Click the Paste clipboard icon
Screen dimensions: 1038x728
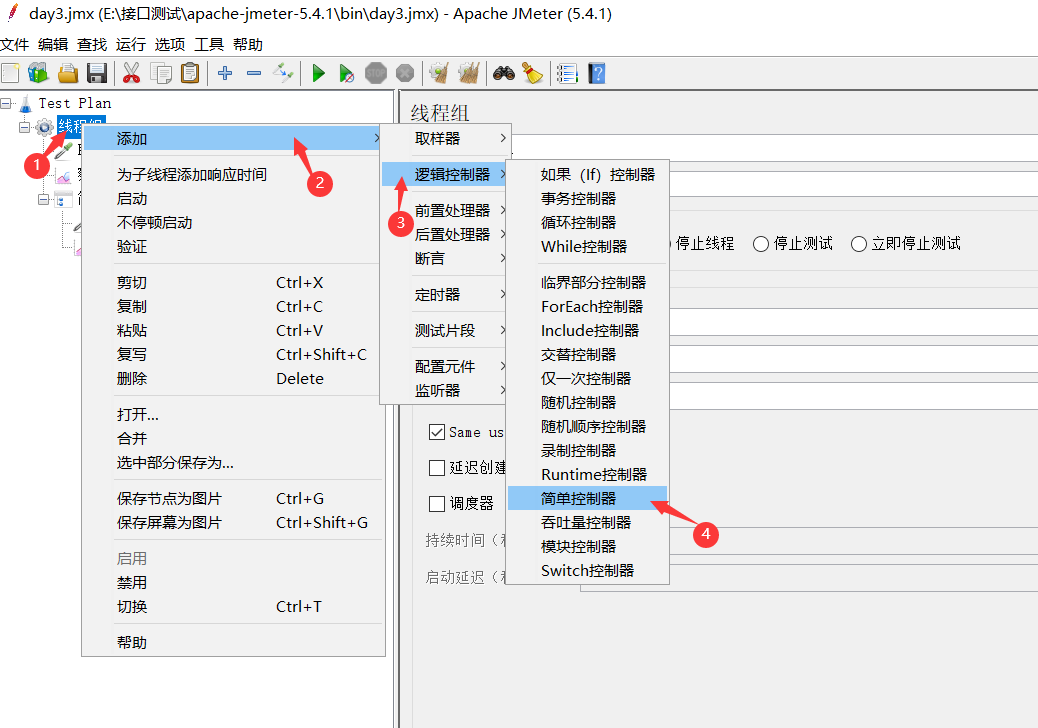189,73
